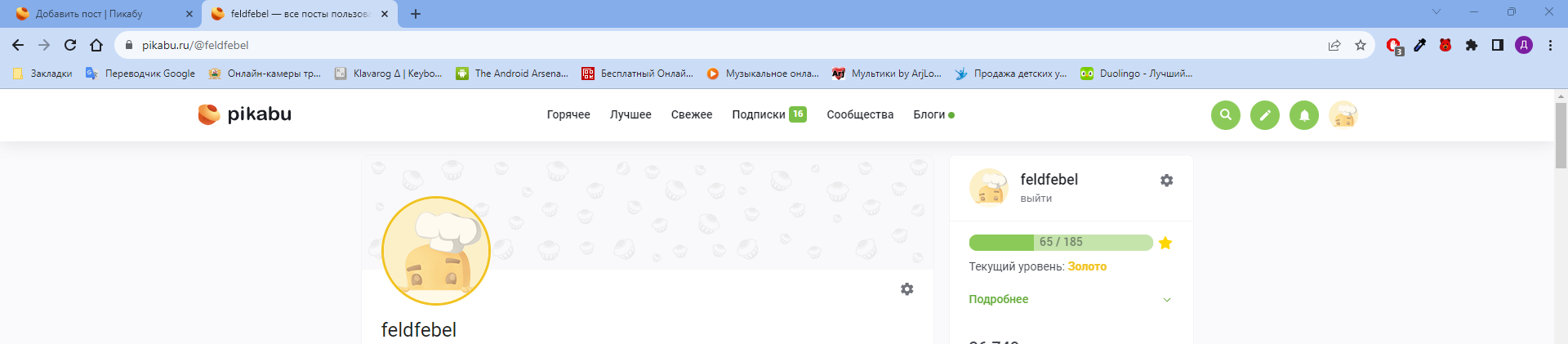This screenshot has height=344, width=1568.
Task: Open settings gear beside feldfebel sidebar name
Action: coord(1166,181)
